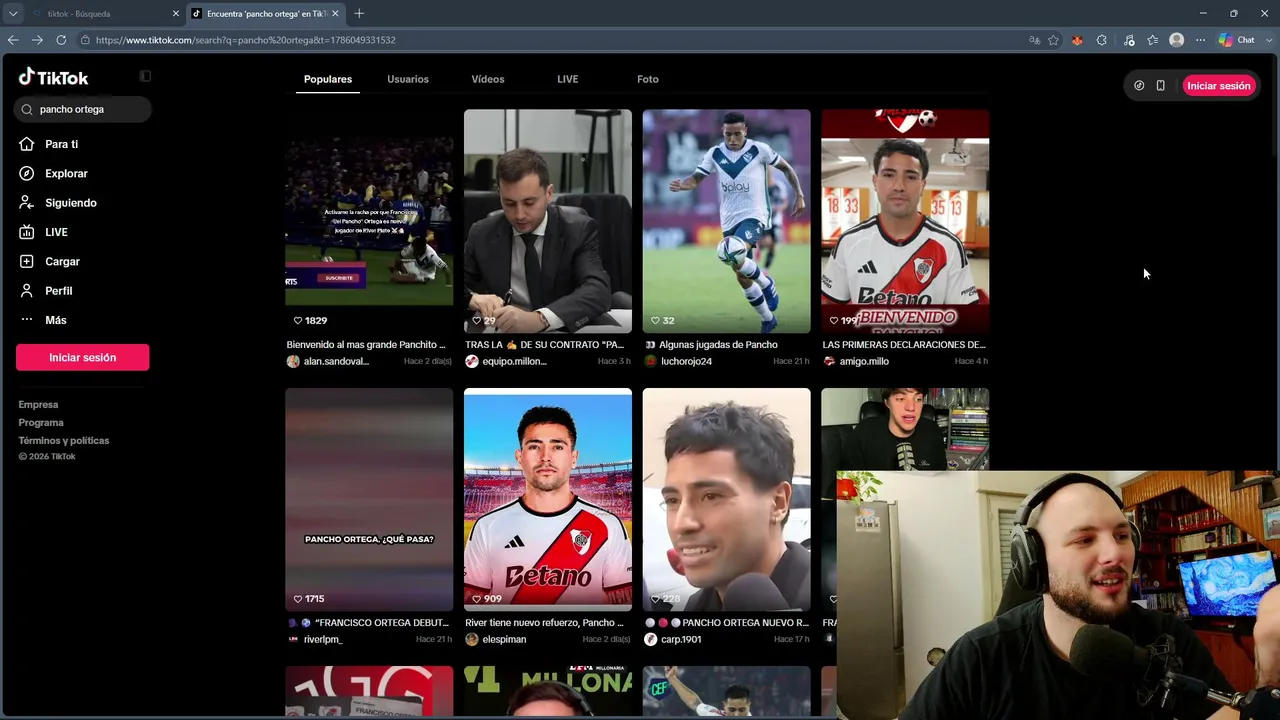Open the Perfil person icon
This screenshot has height=720, width=1280.
(x=27, y=290)
